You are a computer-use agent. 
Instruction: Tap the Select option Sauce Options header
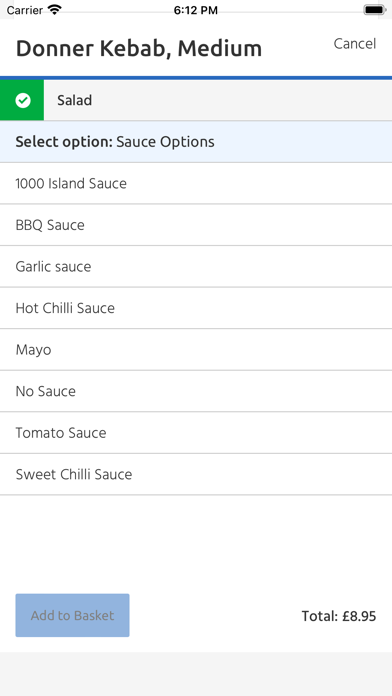pyautogui.click(x=196, y=142)
